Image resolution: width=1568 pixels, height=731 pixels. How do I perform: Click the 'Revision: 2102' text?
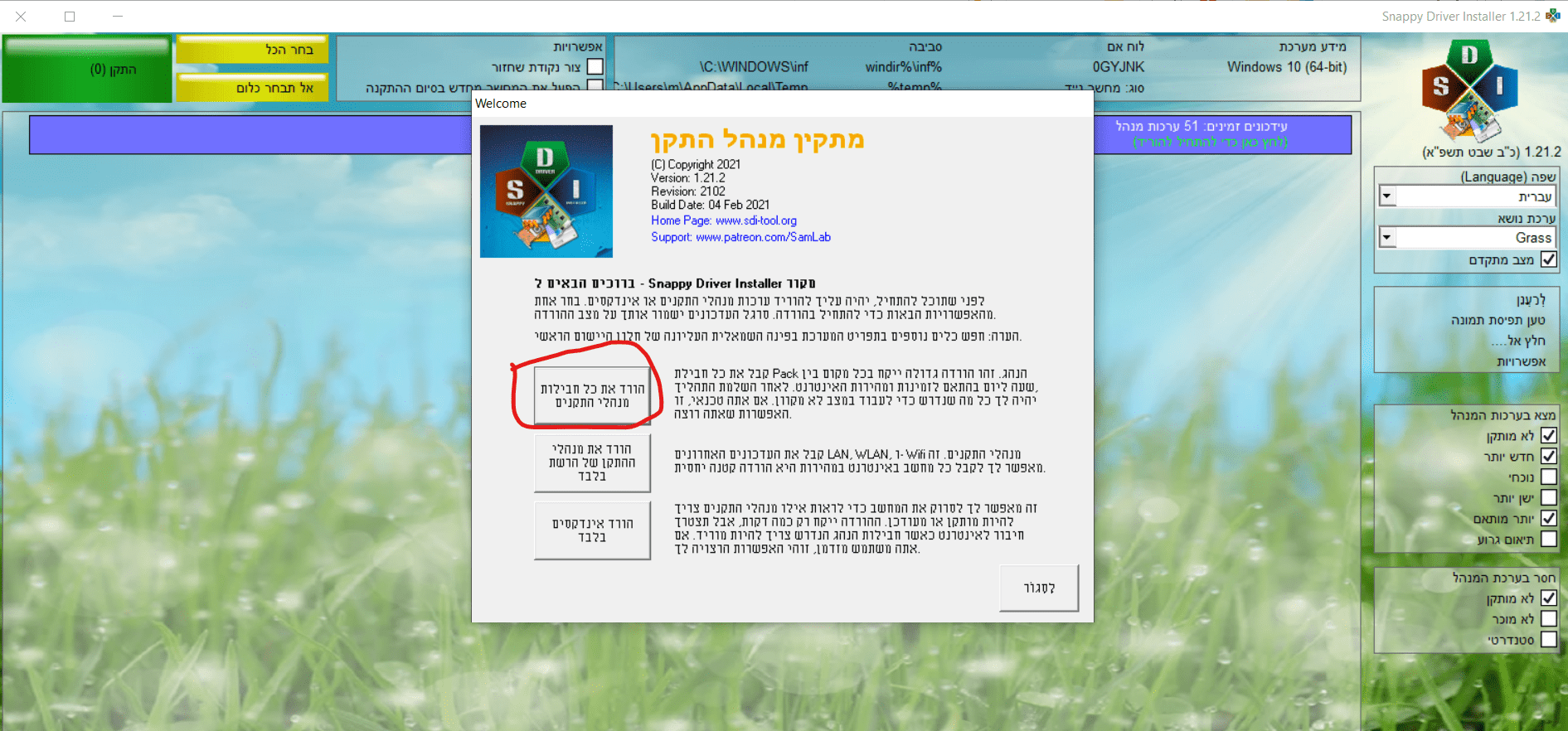tap(688, 191)
